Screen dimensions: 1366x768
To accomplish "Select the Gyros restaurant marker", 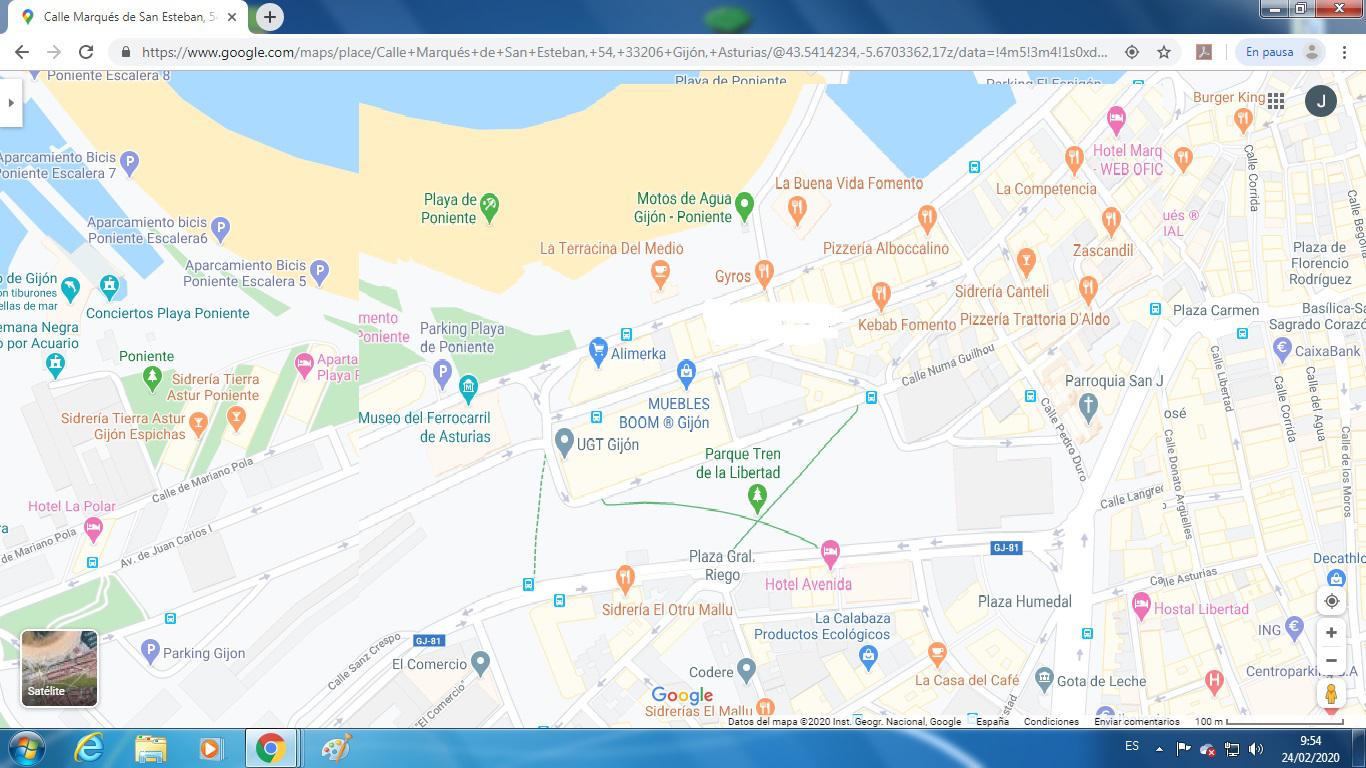I will click(765, 272).
